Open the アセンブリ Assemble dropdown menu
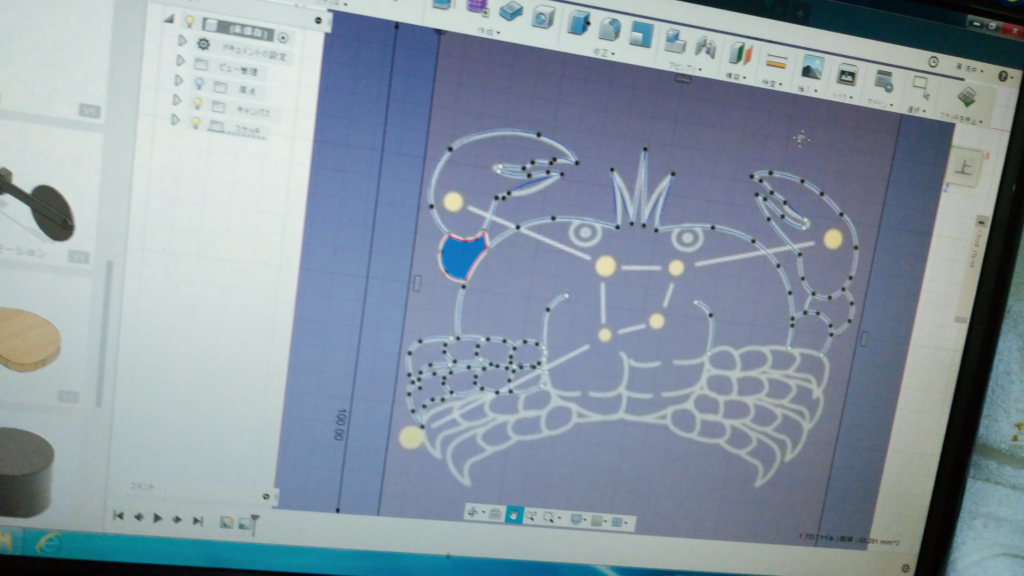The image size is (1024, 576). (x=684, y=68)
